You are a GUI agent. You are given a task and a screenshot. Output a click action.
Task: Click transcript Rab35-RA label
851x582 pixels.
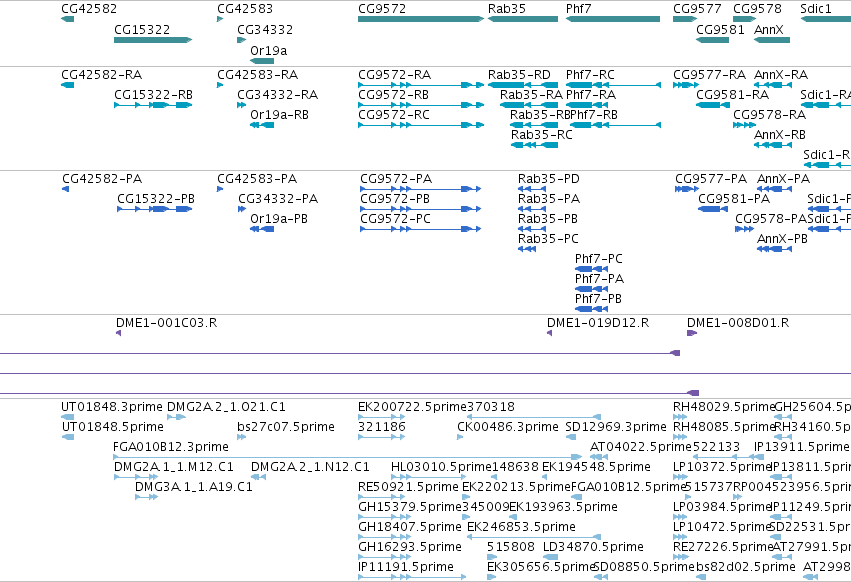[x=531, y=95]
